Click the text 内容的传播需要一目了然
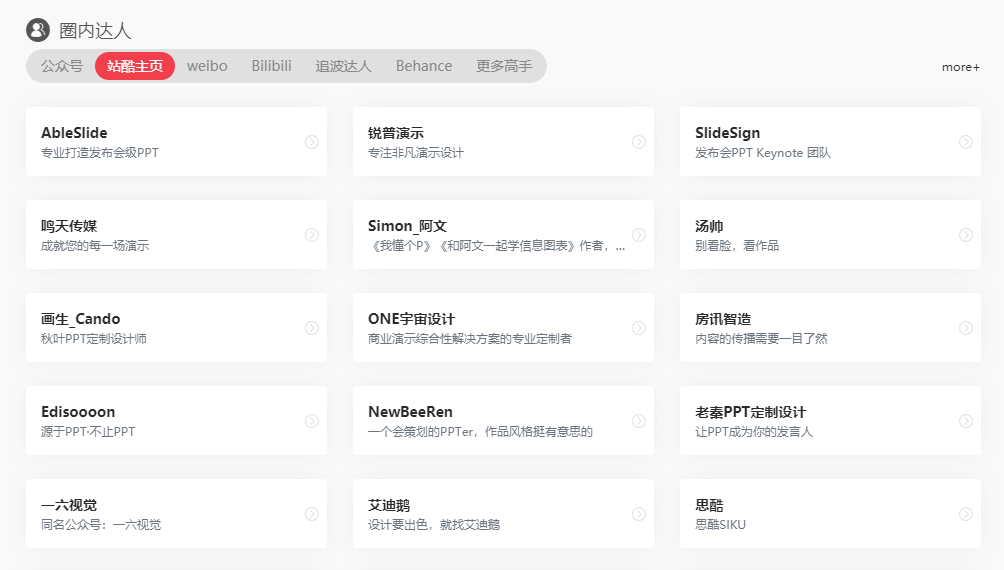Viewport: 1004px width, 570px height. point(761,338)
